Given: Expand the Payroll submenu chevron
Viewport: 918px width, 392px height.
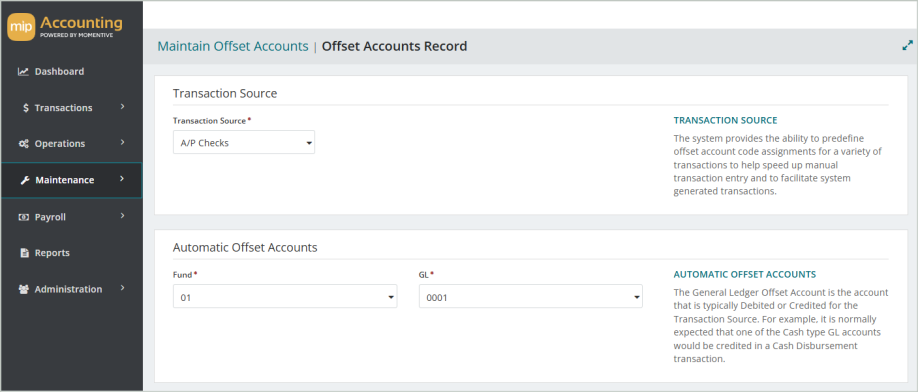Looking at the screenshot, I should pos(122,216).
